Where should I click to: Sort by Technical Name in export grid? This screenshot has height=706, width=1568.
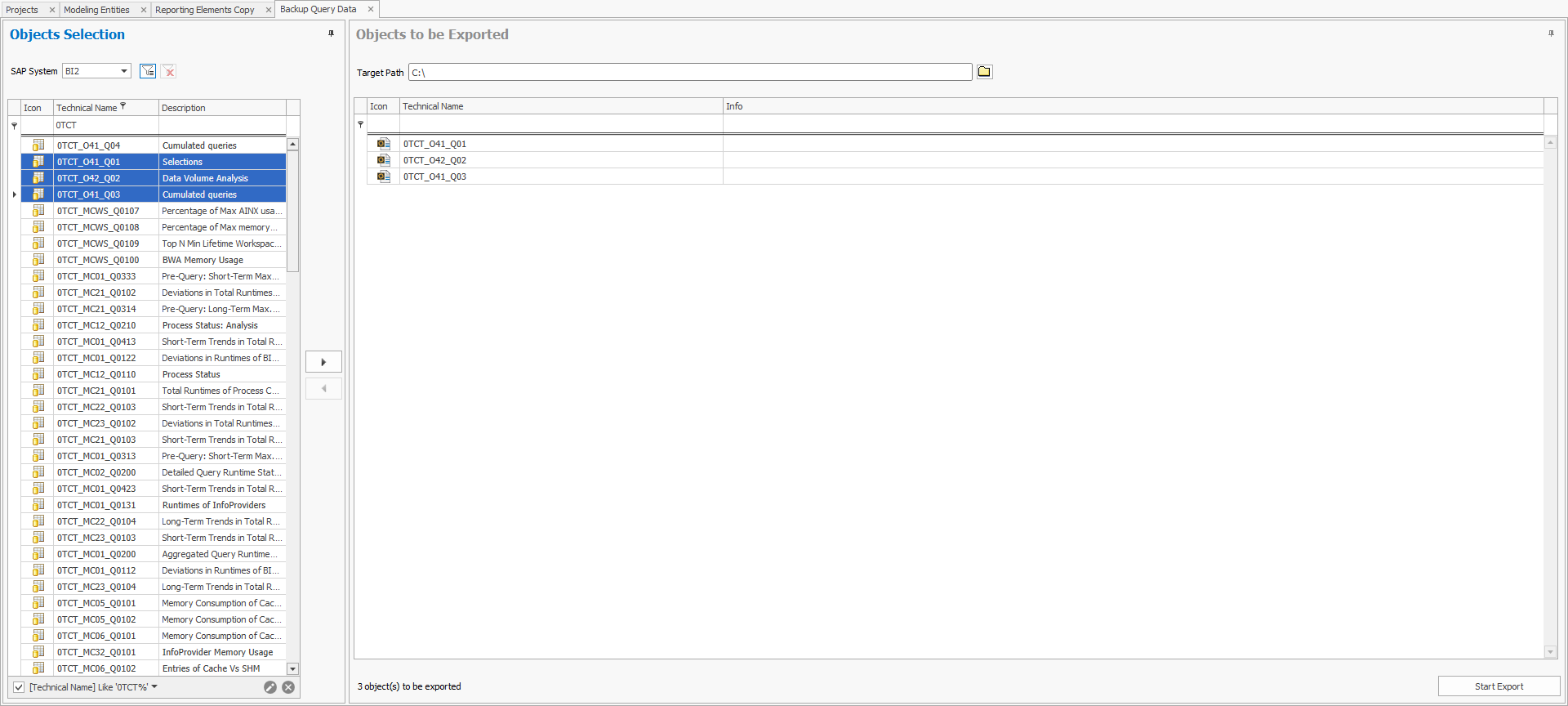tap(561, 106)
